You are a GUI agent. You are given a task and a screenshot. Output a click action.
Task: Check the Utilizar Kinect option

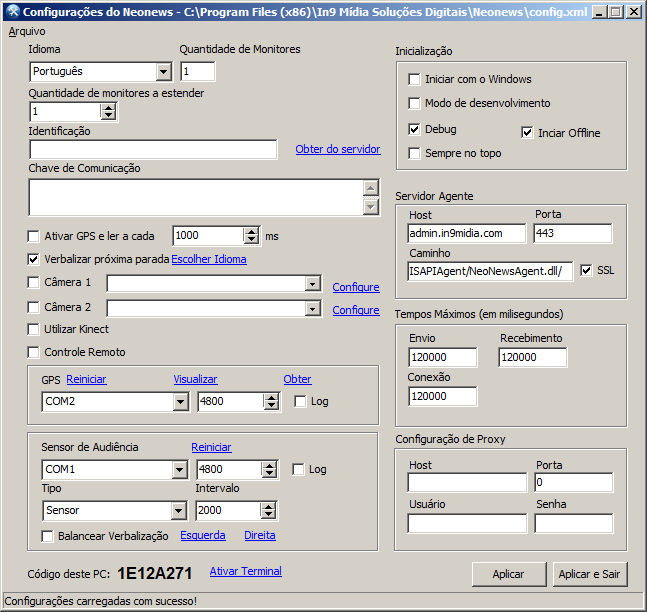pos(33,329)
